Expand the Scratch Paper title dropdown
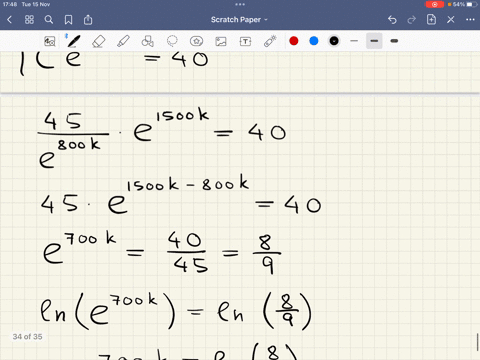Image resolution: width=480 pixels, height=360 pixels. tap(239, 20)
